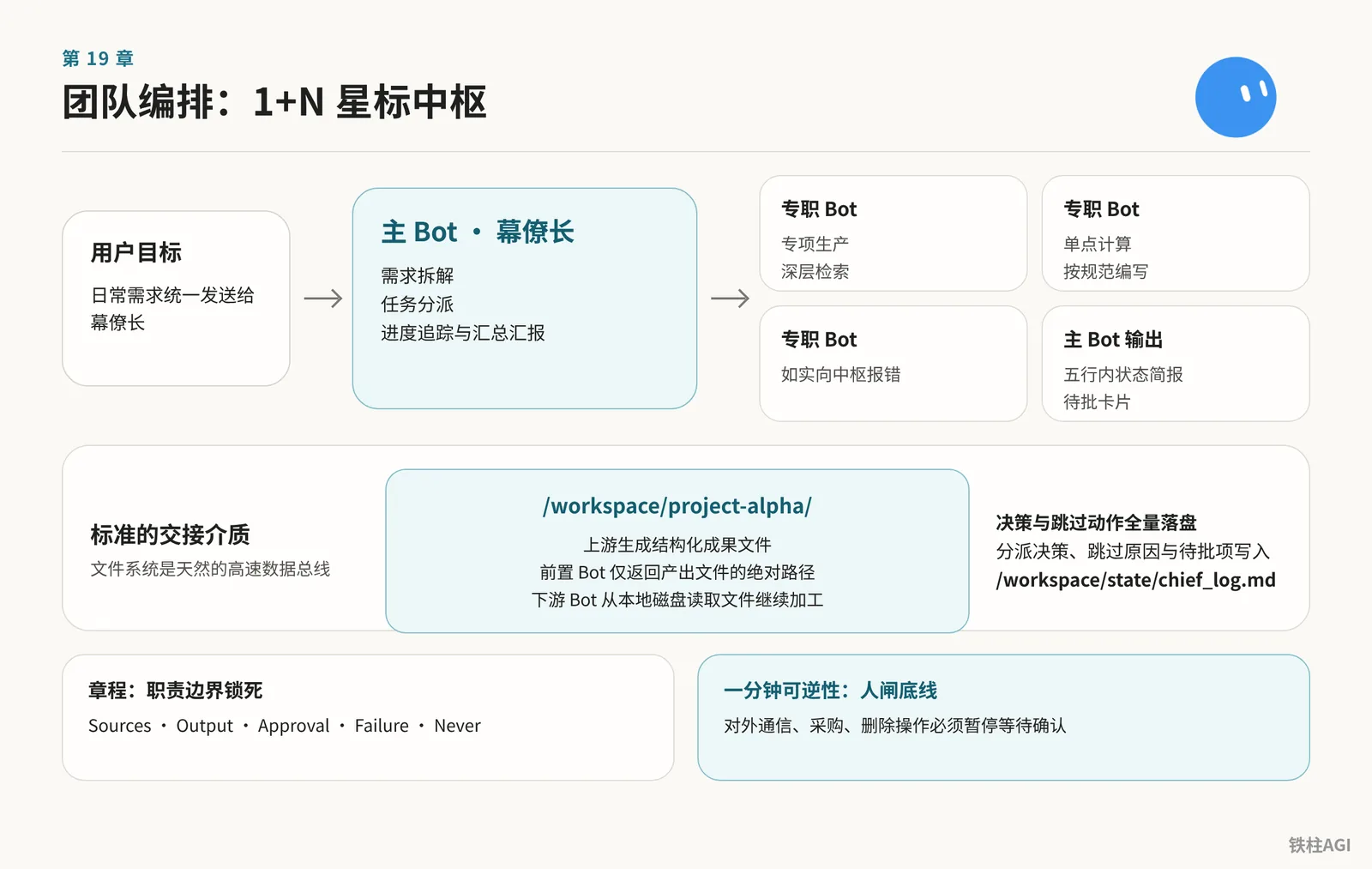Select the chapter label '第 19 章'
Screen dimensions: 1372x869
[98, 58]
